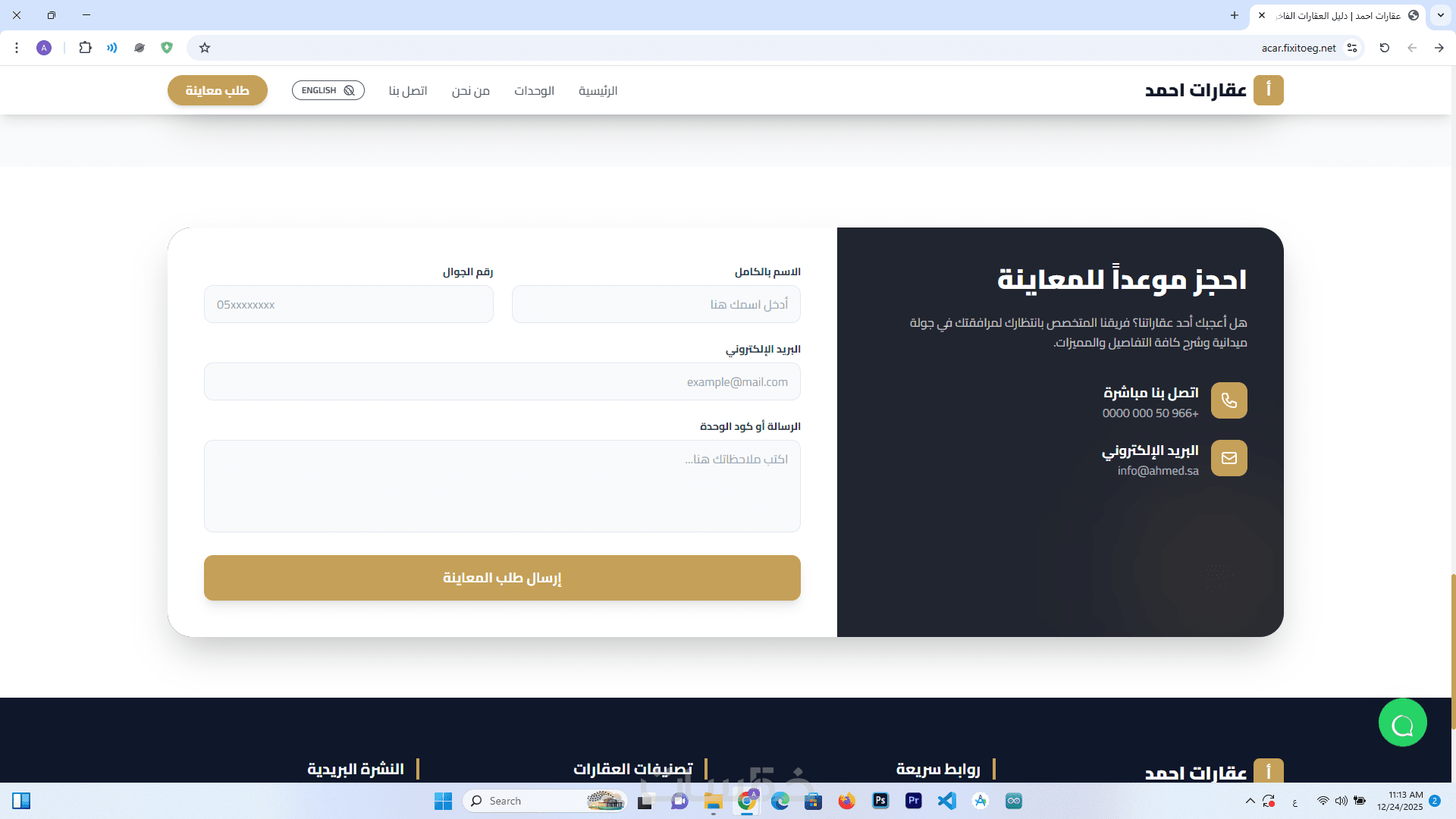Open the tab search dropdown arrow
The width and height of the screenshot is (1456, 819).
(1440, 15)
